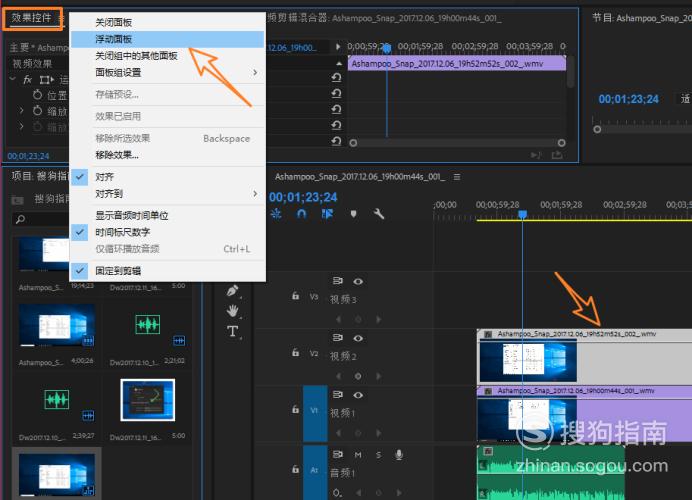The image size is (692, 500).
Task: Uncheck the 固定到剪辑 menu option
Action: tap(118, 271)
